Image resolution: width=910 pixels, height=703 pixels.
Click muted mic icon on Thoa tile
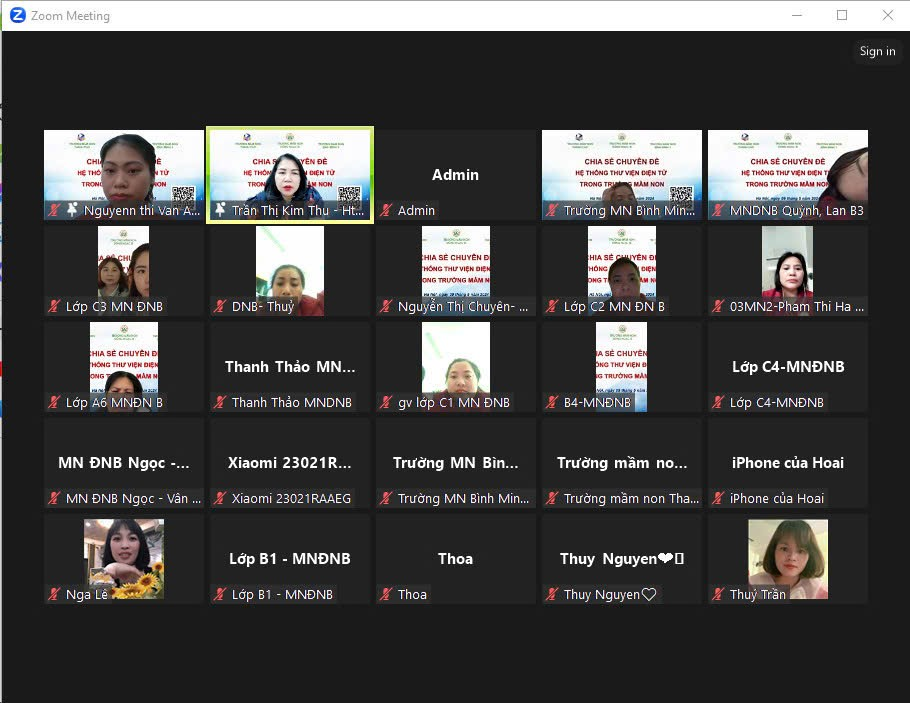[x=387, y=595]
